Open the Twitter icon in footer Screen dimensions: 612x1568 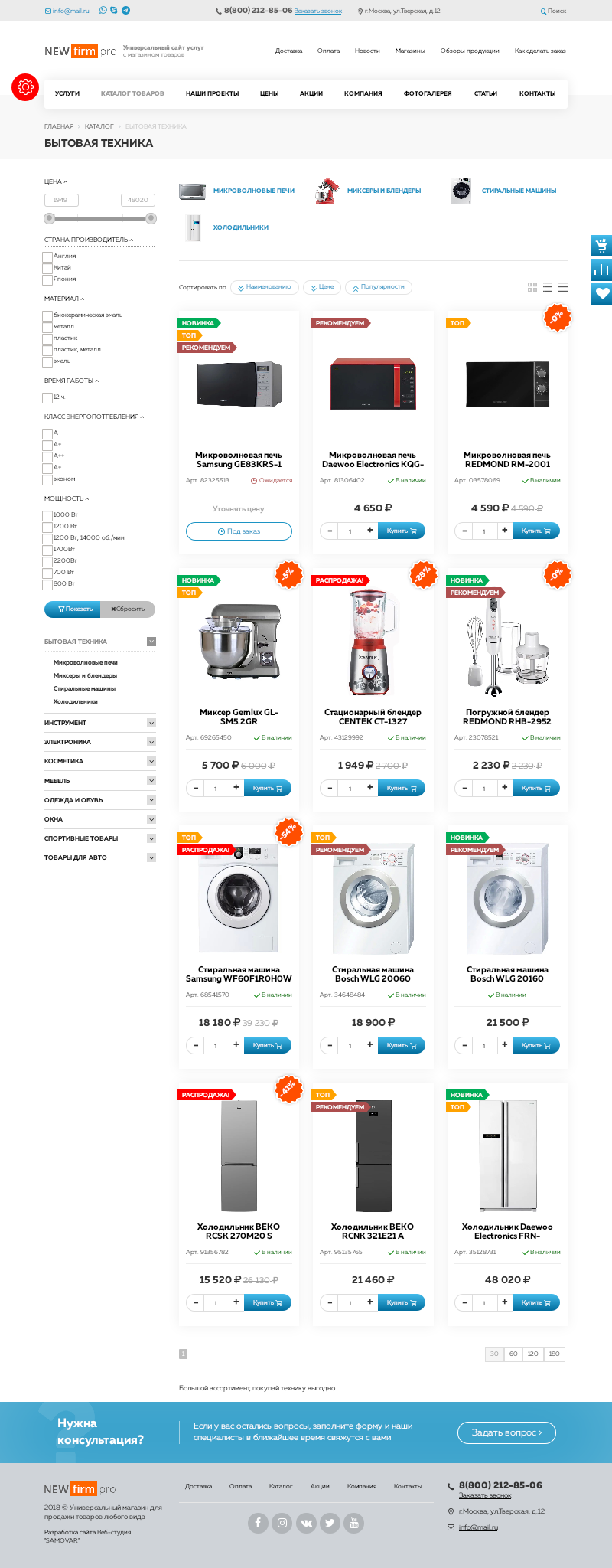[330, 1523]
